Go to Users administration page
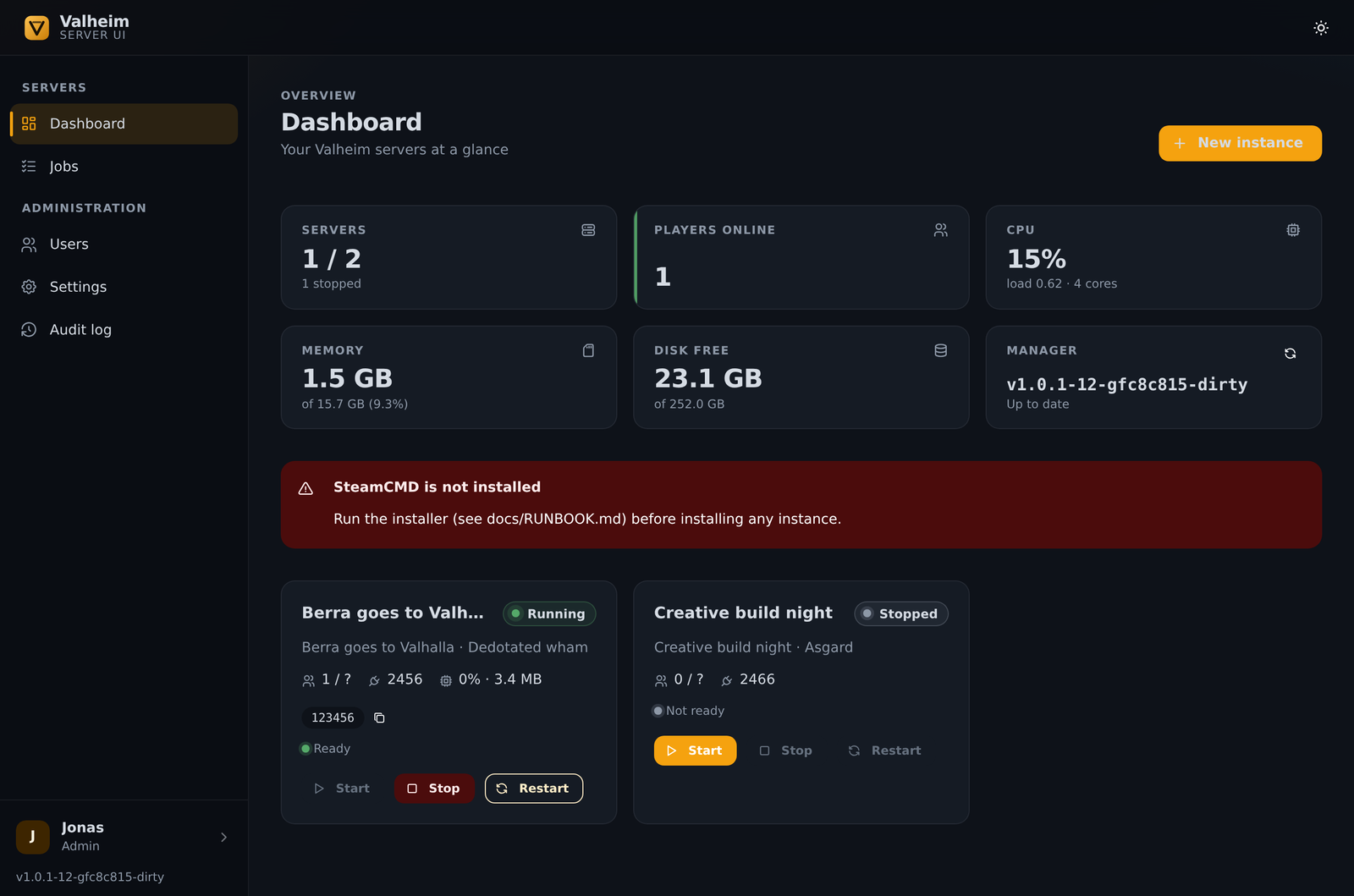Viewport: 1354px width, 896px height. tap(124, 245)
